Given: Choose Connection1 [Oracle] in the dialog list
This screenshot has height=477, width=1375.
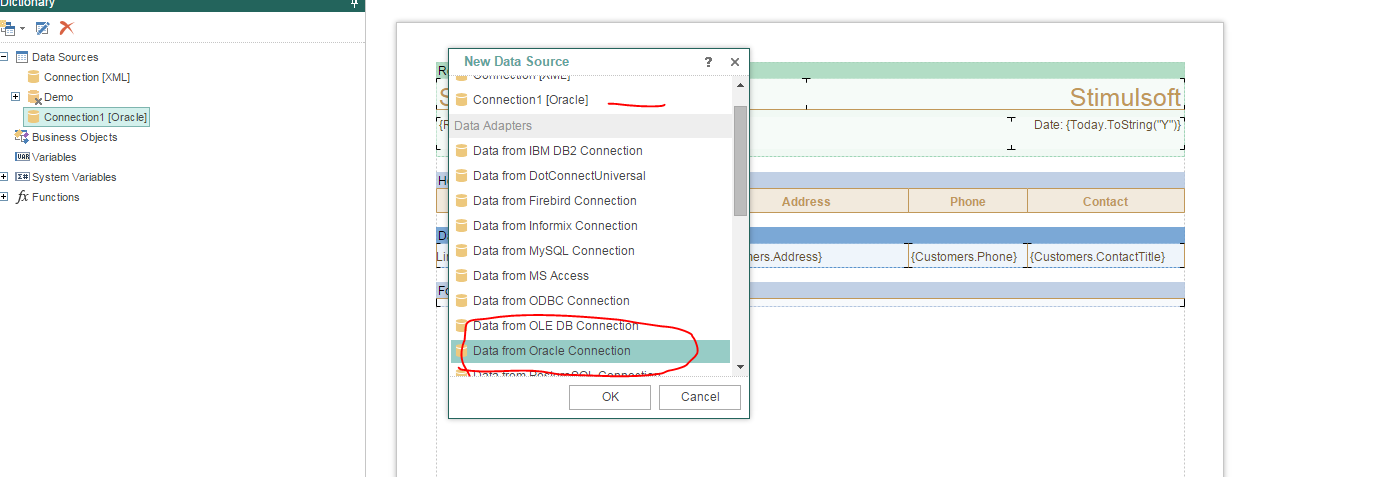Looking at the screenshot, I should coord(592,100).
